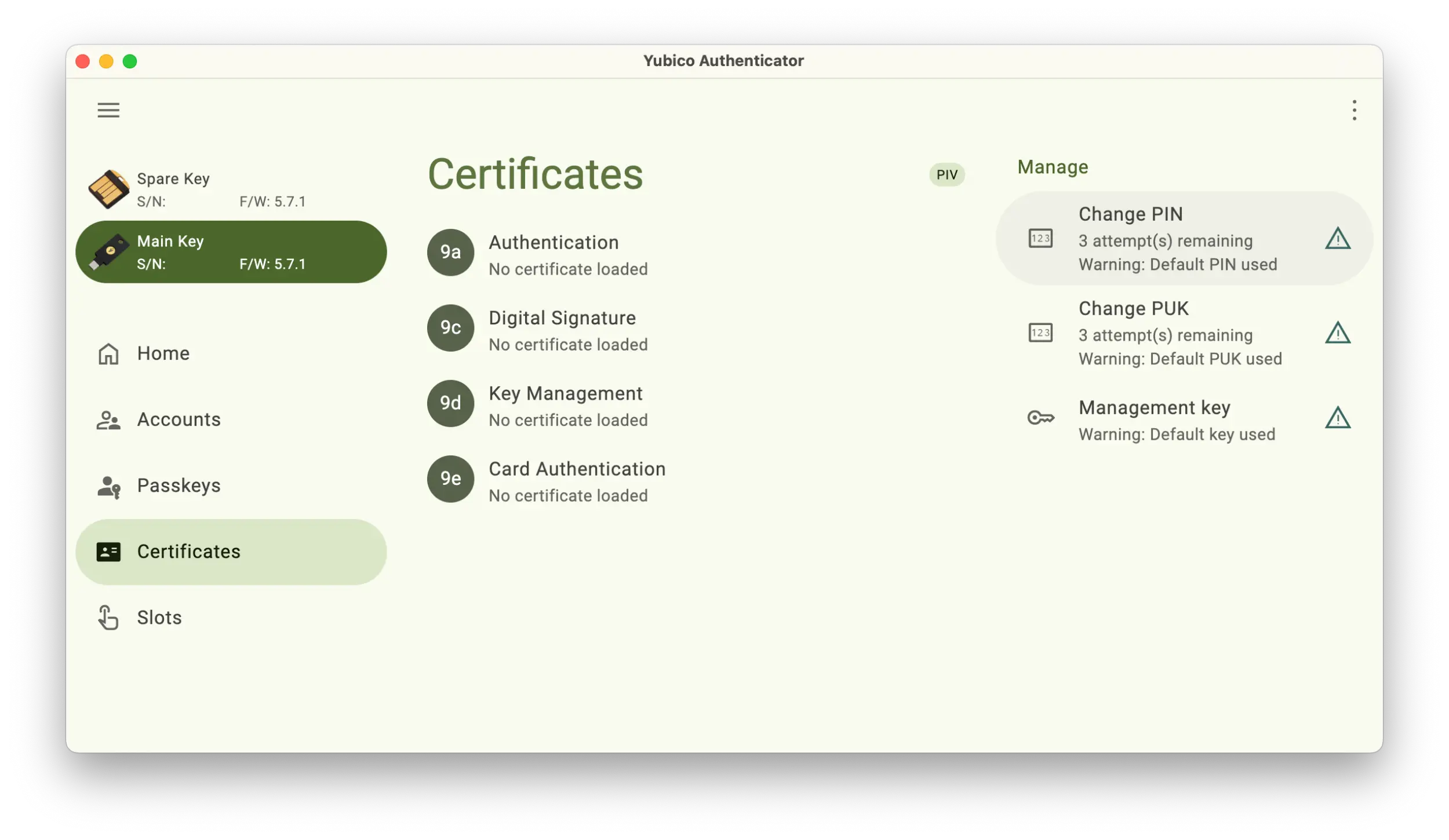
Task: Open the three-dot overflow menu
Action: 1355,110
